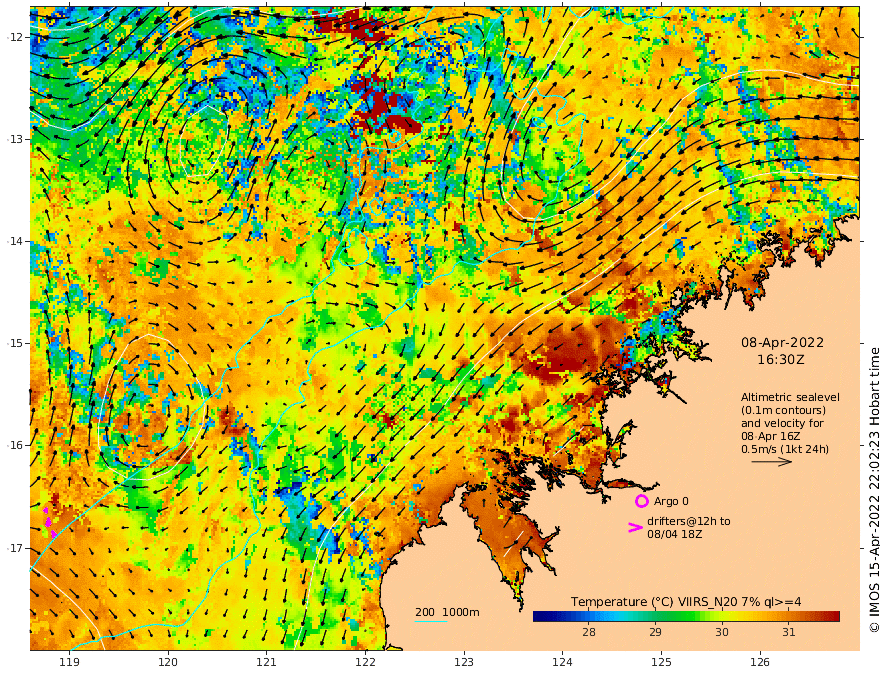This screenshot has height=680, width=880.
Task: Click the time label 16:30Z
Action: pos(781,360)
